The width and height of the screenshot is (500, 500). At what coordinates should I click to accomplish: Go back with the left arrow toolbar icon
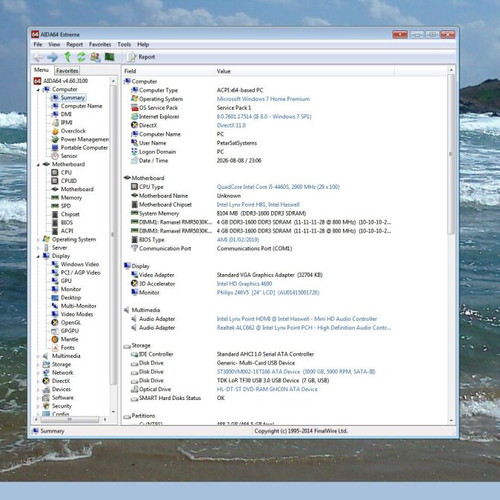pyautogui.click(x=38, y=57)
